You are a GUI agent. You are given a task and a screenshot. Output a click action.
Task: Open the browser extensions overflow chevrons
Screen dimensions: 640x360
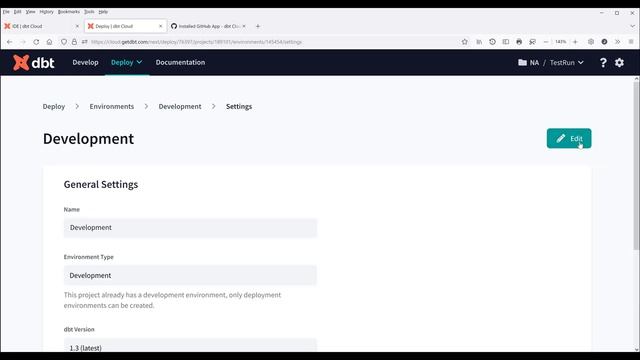point(618,42)
